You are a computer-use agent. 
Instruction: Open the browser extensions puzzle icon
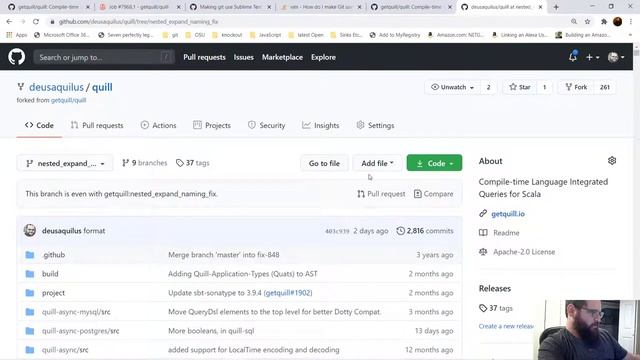click(604, 22)
